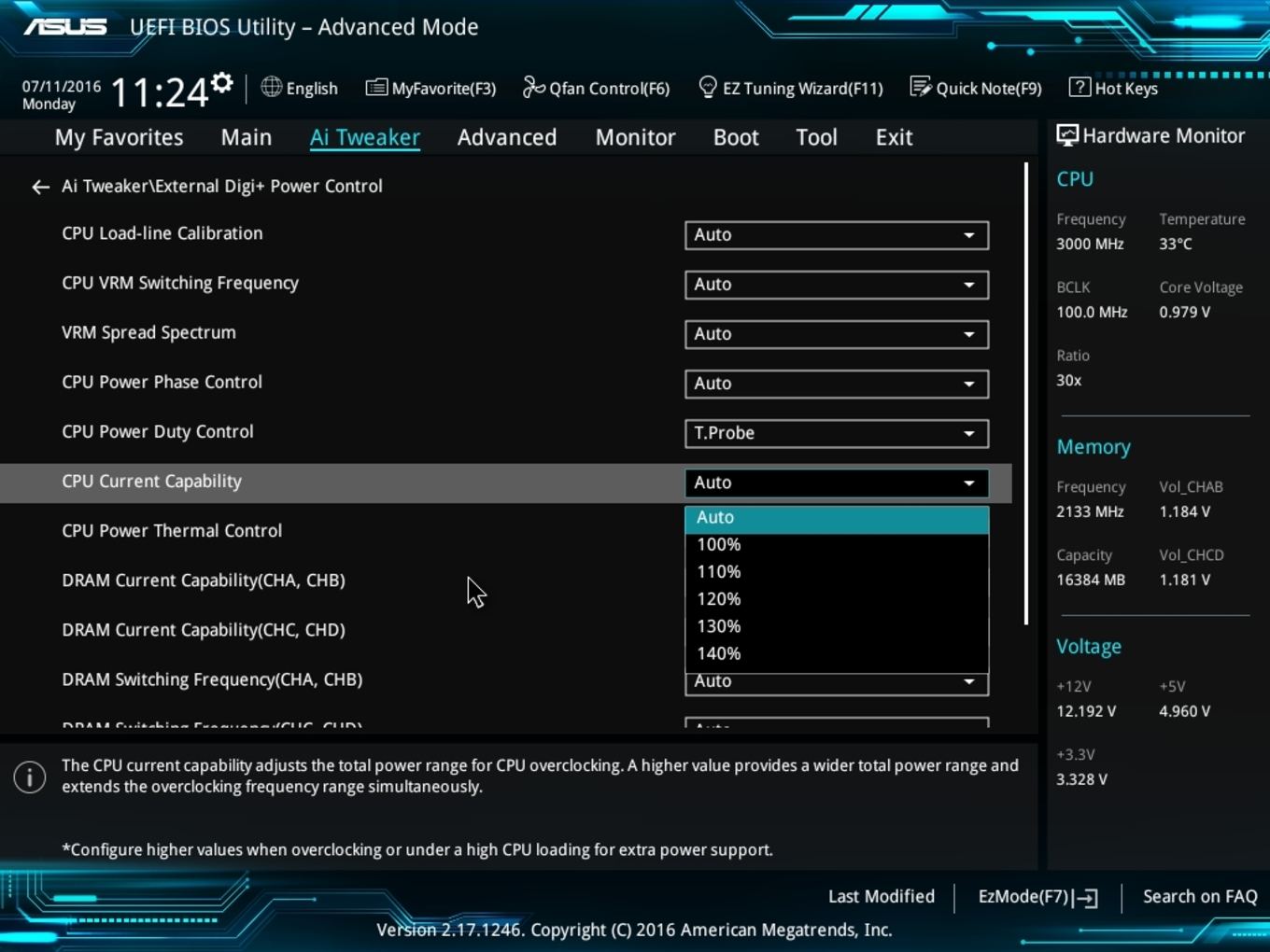Select DRAM Current Capability(CHC, CHD) label

click(x=204, y=630)
